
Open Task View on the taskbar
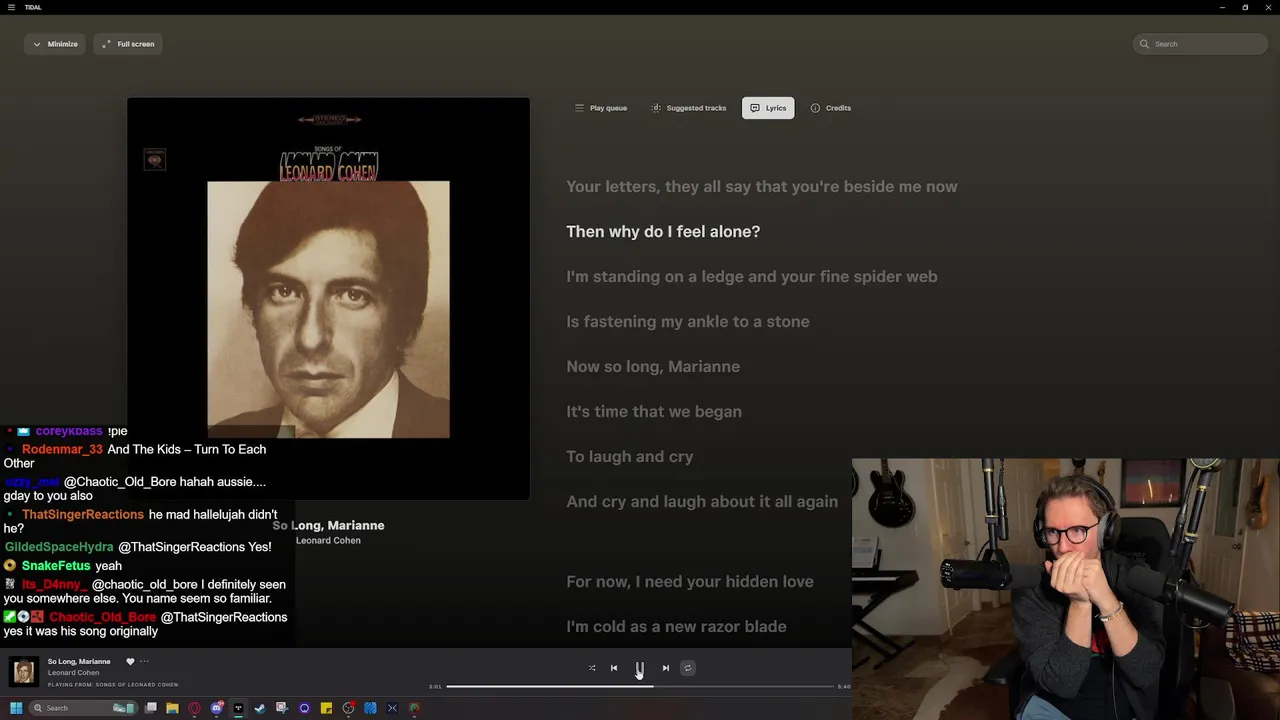point(151,708)
